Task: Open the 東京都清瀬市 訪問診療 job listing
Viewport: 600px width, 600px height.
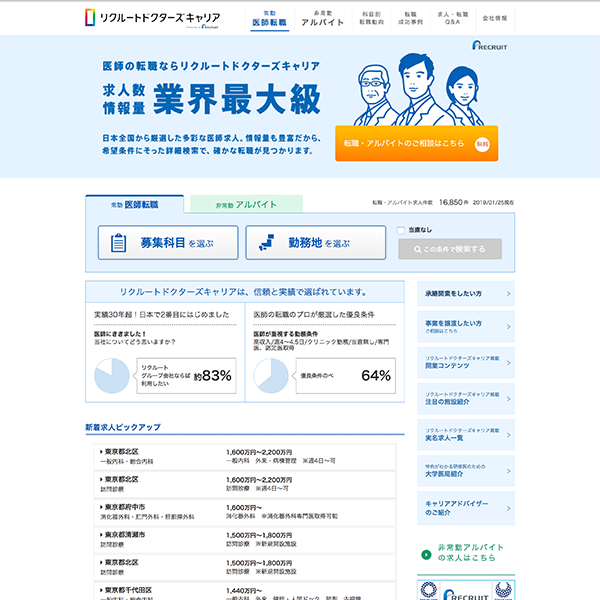Action: point(245,540)
